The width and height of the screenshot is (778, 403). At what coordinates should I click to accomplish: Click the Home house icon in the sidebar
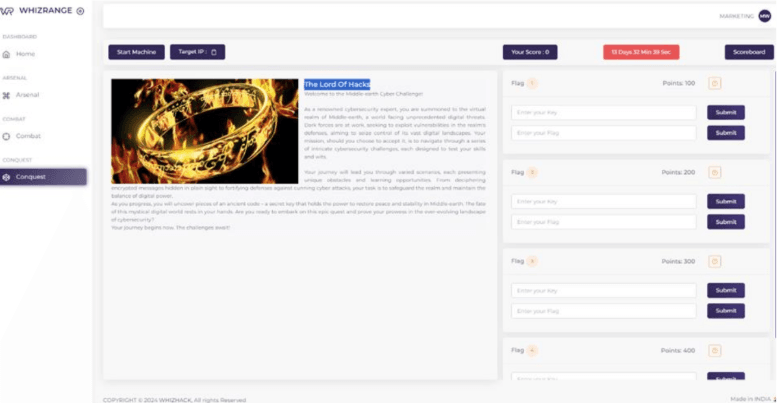pyautogui.click(x=6, y=54)
